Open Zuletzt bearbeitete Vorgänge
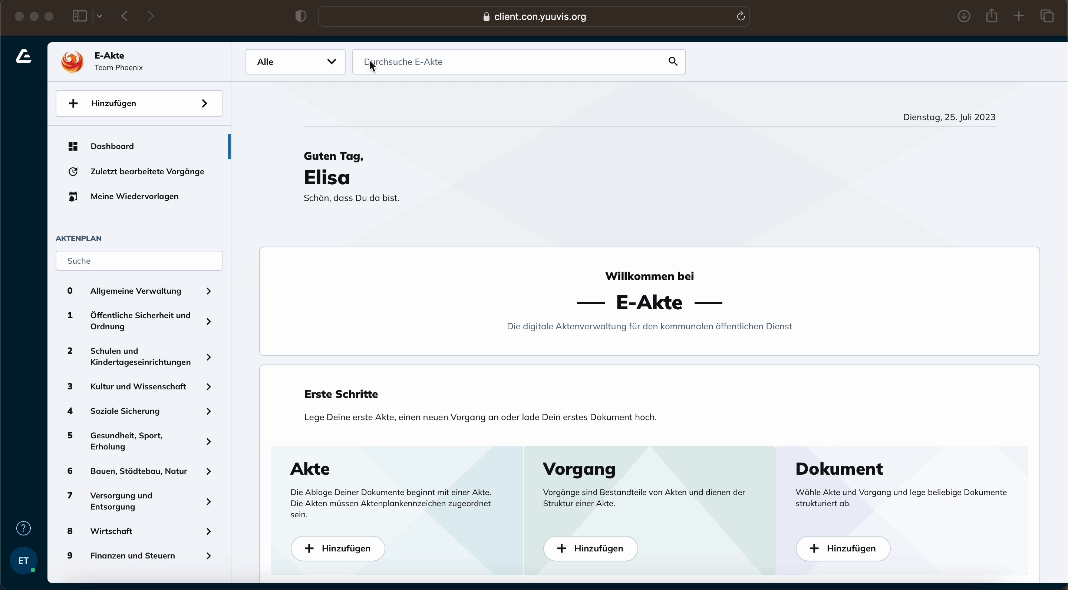This screenshot has height=590, width=1068. (146, 171)
